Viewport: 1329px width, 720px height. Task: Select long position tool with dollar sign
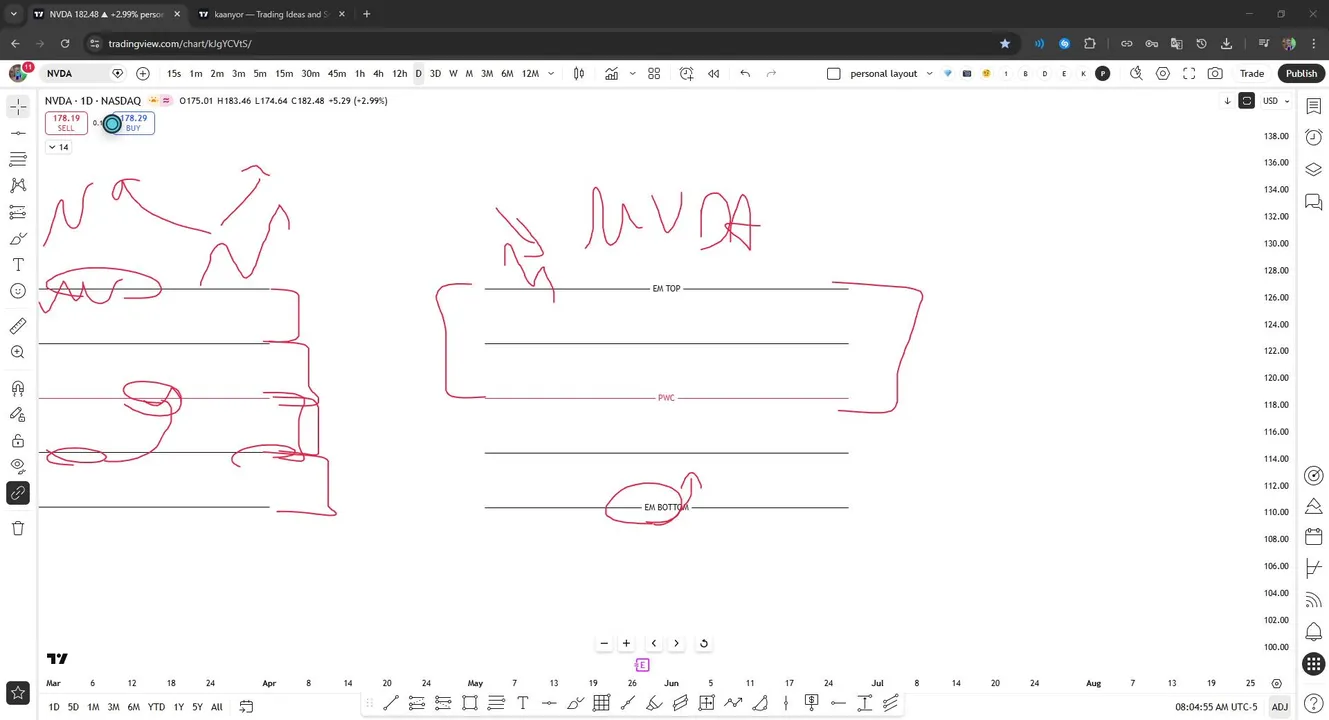coord(811,703)
